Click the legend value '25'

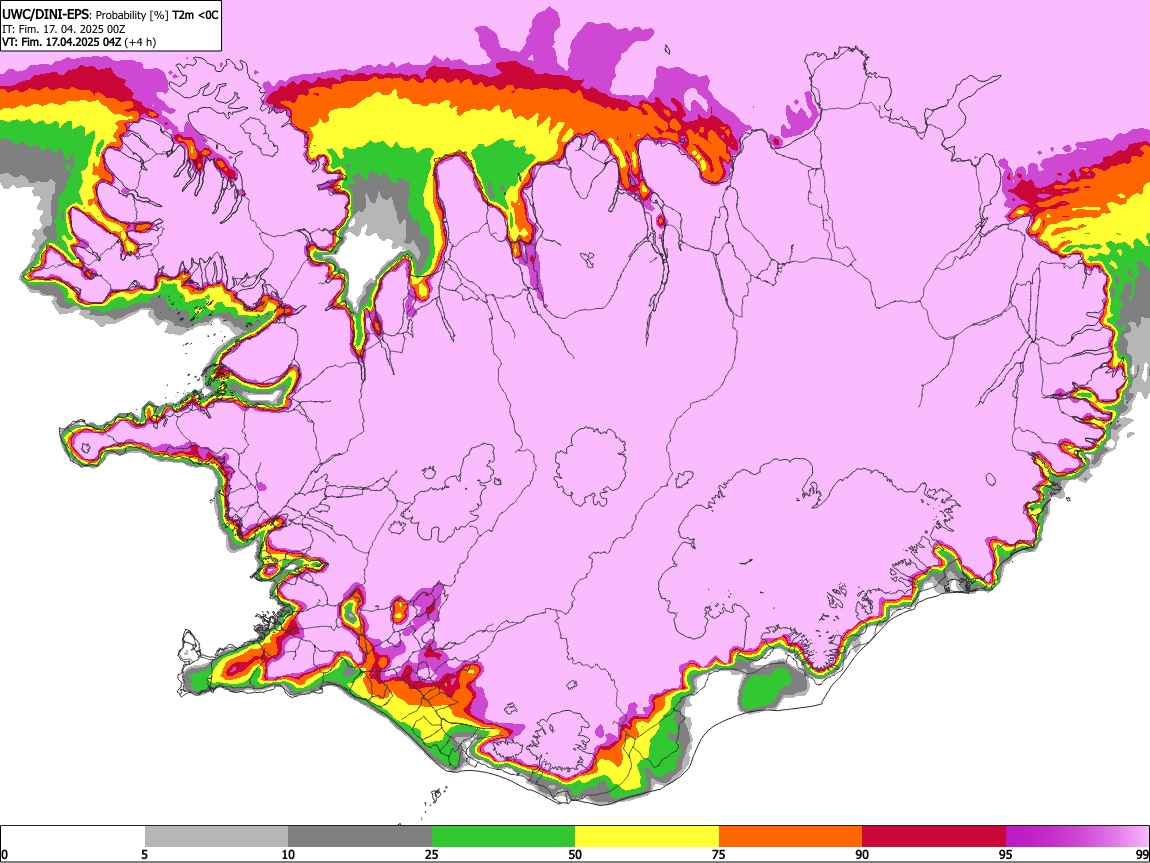point(431,855)
